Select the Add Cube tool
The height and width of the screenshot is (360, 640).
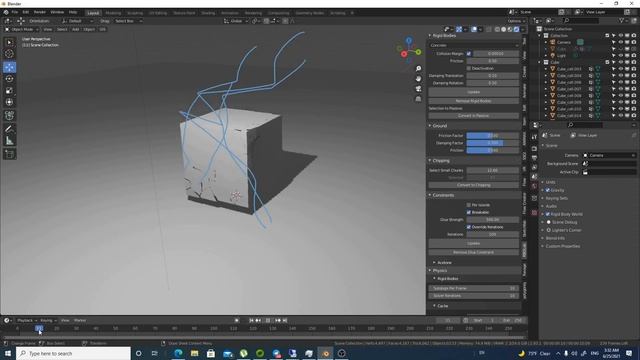tap(9, 154)
